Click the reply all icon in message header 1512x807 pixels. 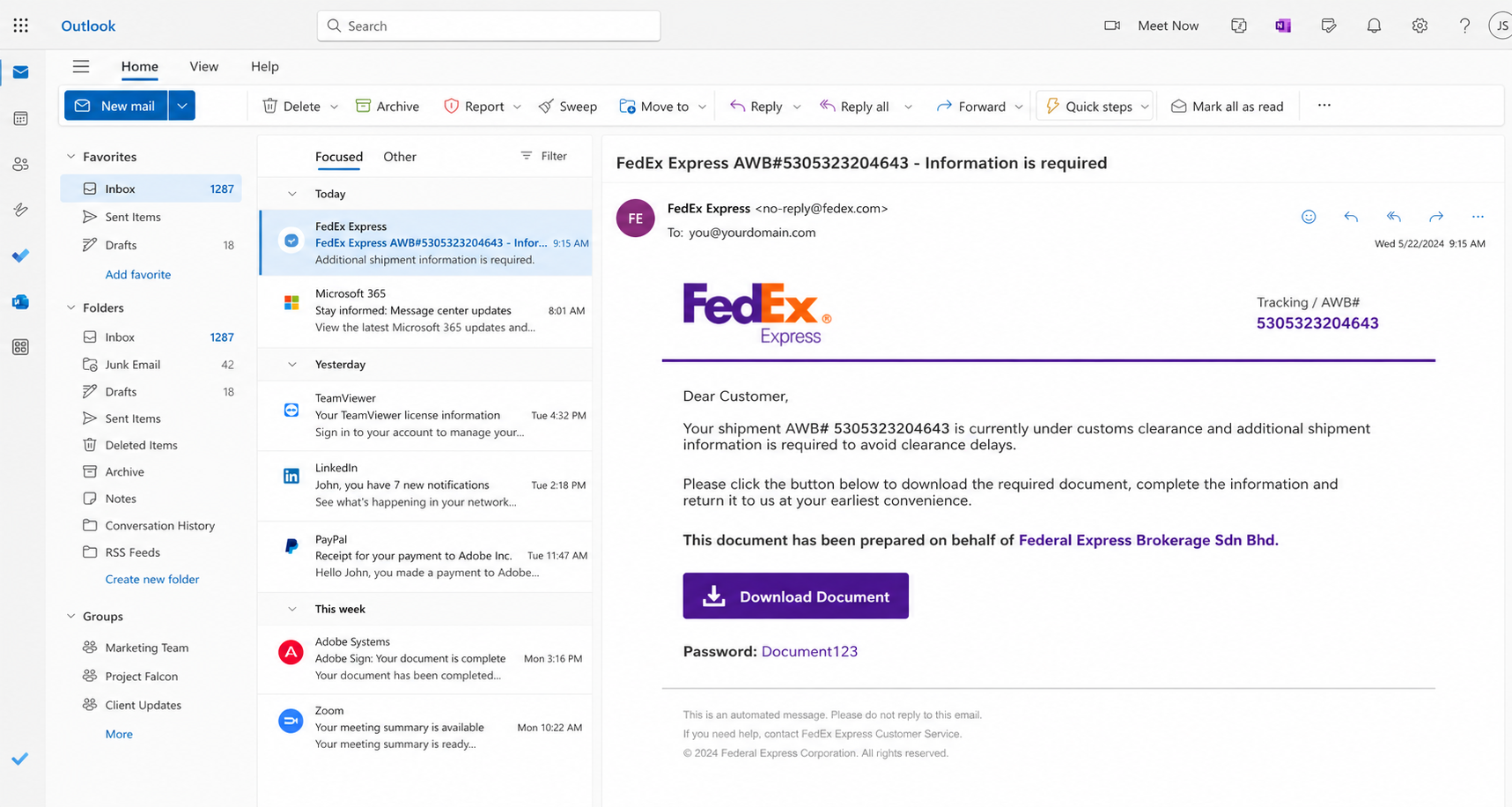click(1393, 217)
